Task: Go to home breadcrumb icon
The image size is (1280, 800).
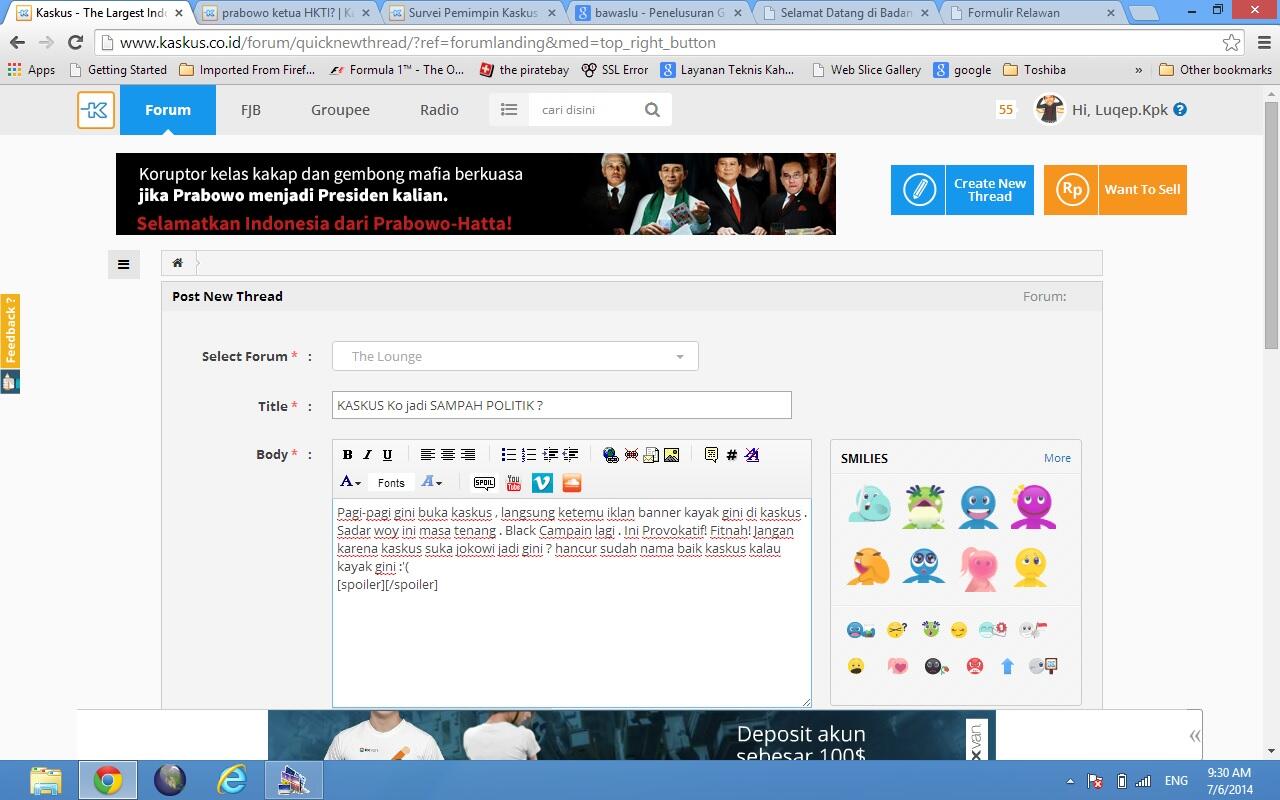Action: point(177,263)
